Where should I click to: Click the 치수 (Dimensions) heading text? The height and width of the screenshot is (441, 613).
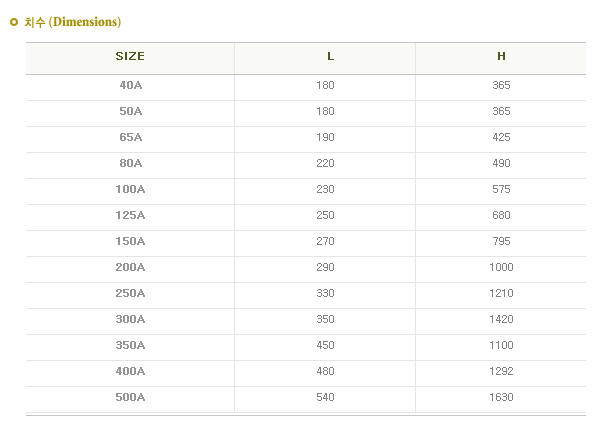coord(72,21)
